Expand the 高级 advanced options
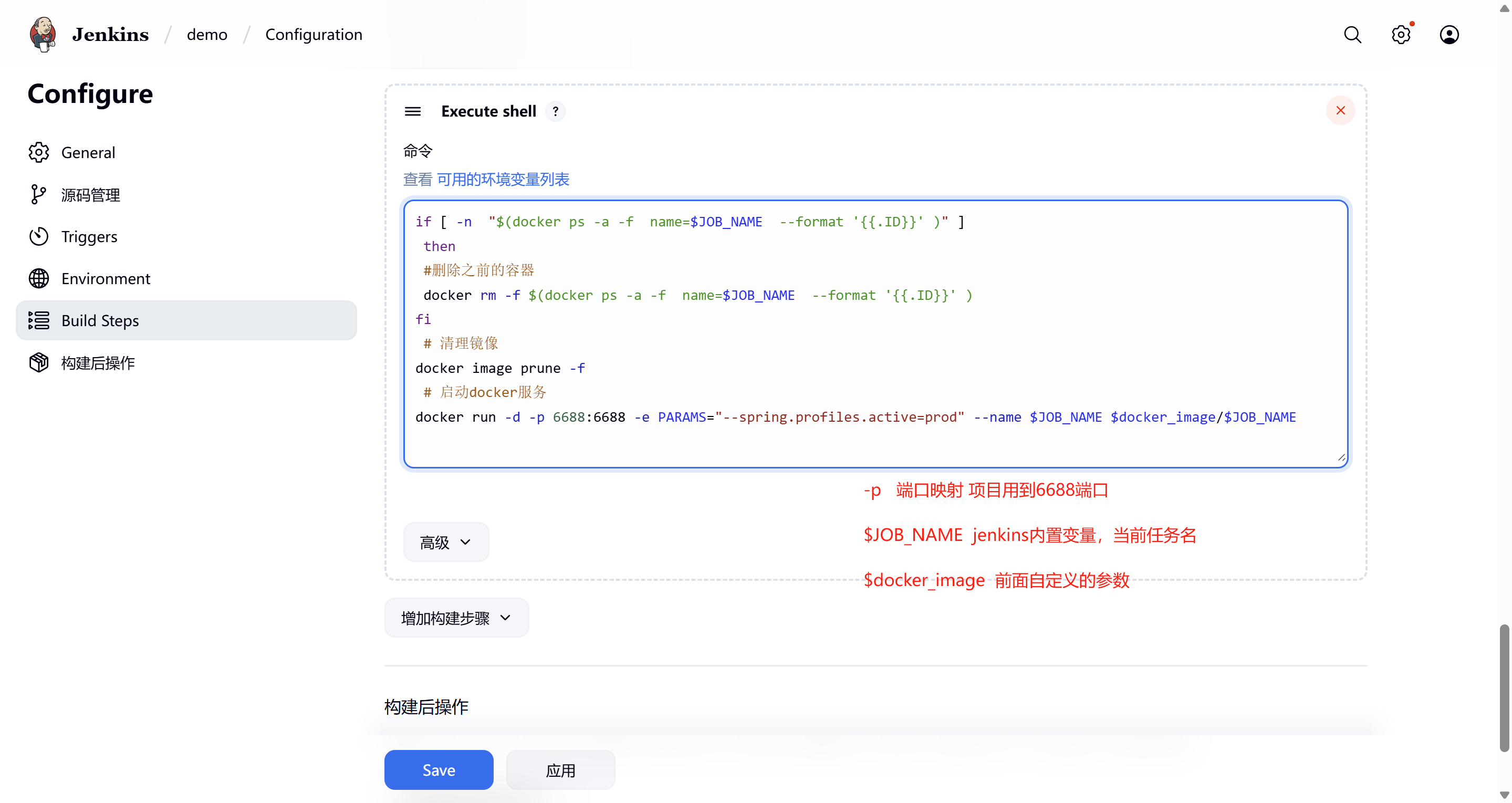Viewport: 1512px width, 803px height. [445, 542]
